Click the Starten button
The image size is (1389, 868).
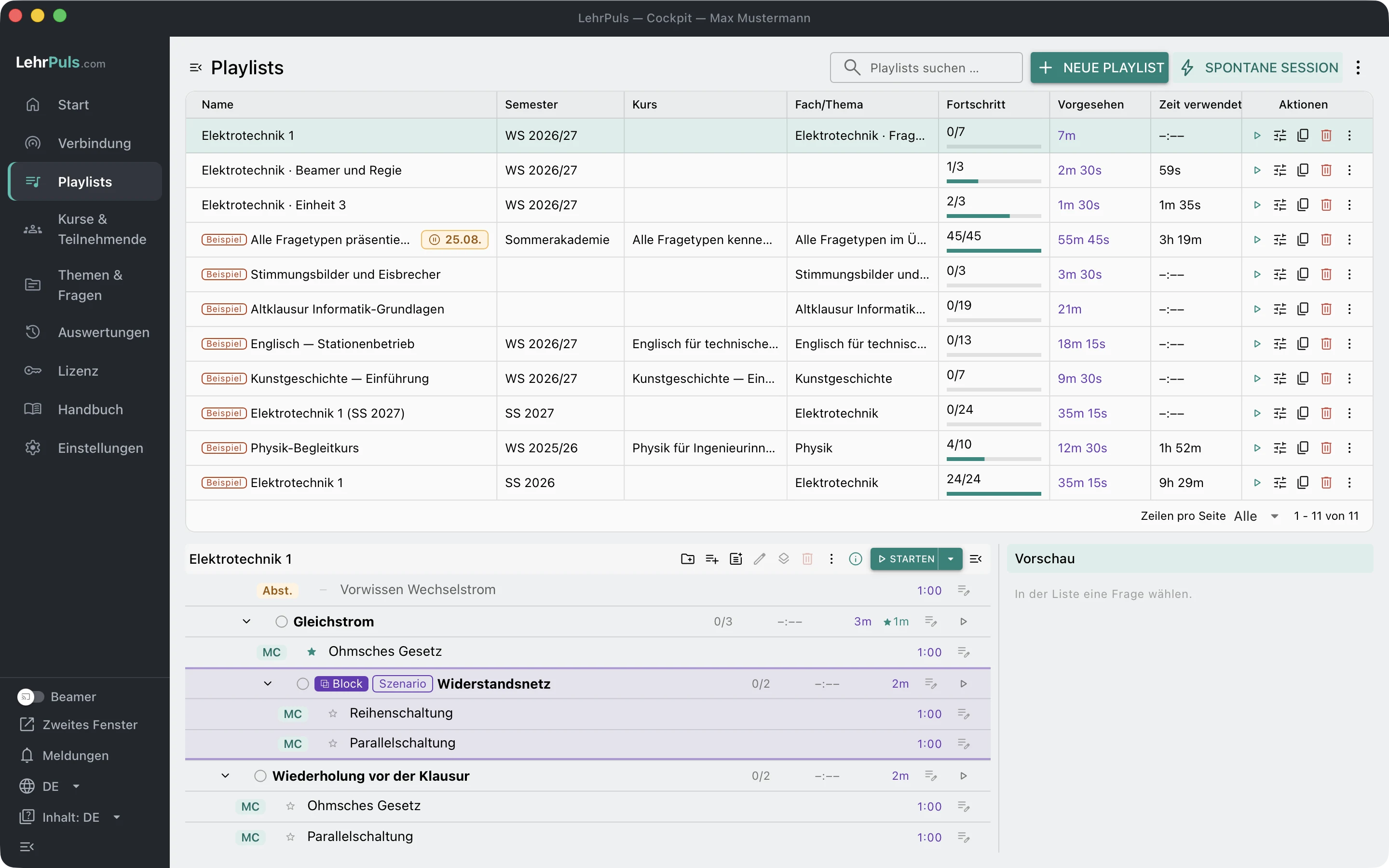point(905,558)
